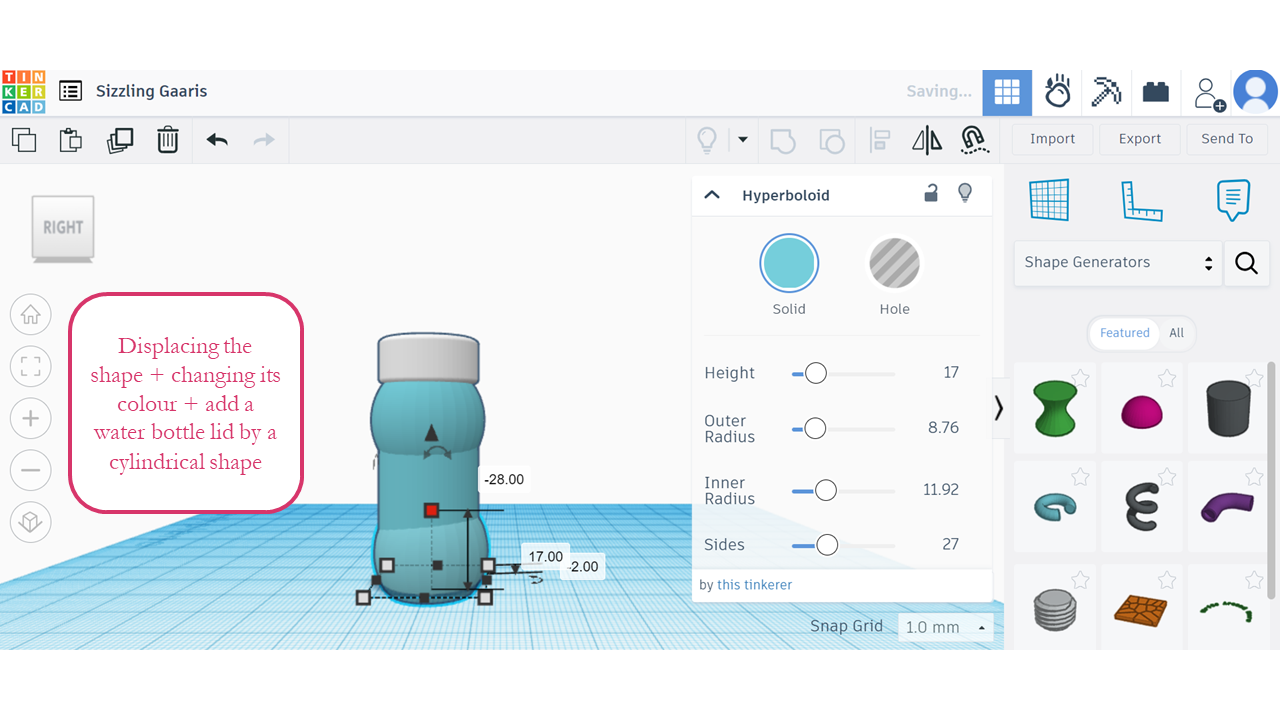The width and height of the screenshot is (1280, 720).
Task: Select the Featured tab
Action: (x=1124, y=333)
